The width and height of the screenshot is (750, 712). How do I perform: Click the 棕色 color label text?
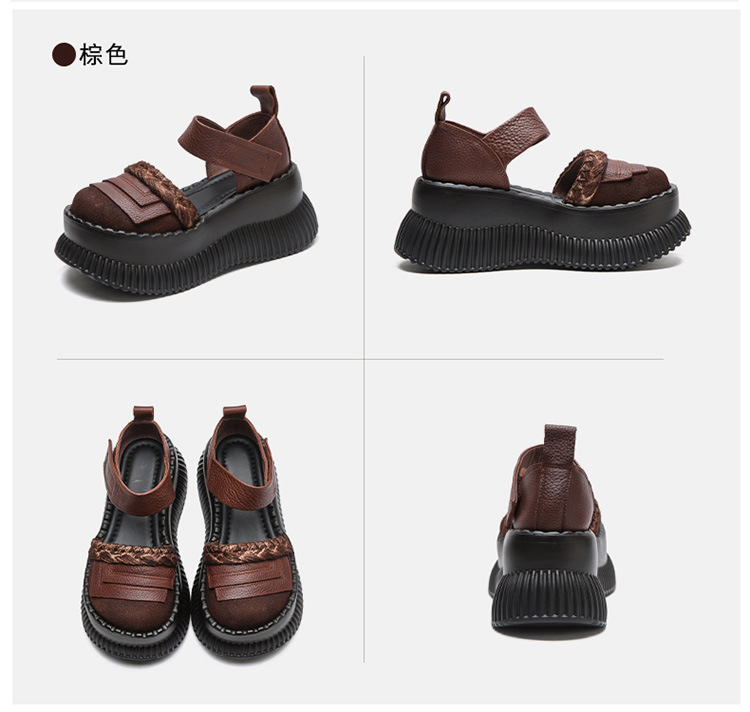click(103, 55)
